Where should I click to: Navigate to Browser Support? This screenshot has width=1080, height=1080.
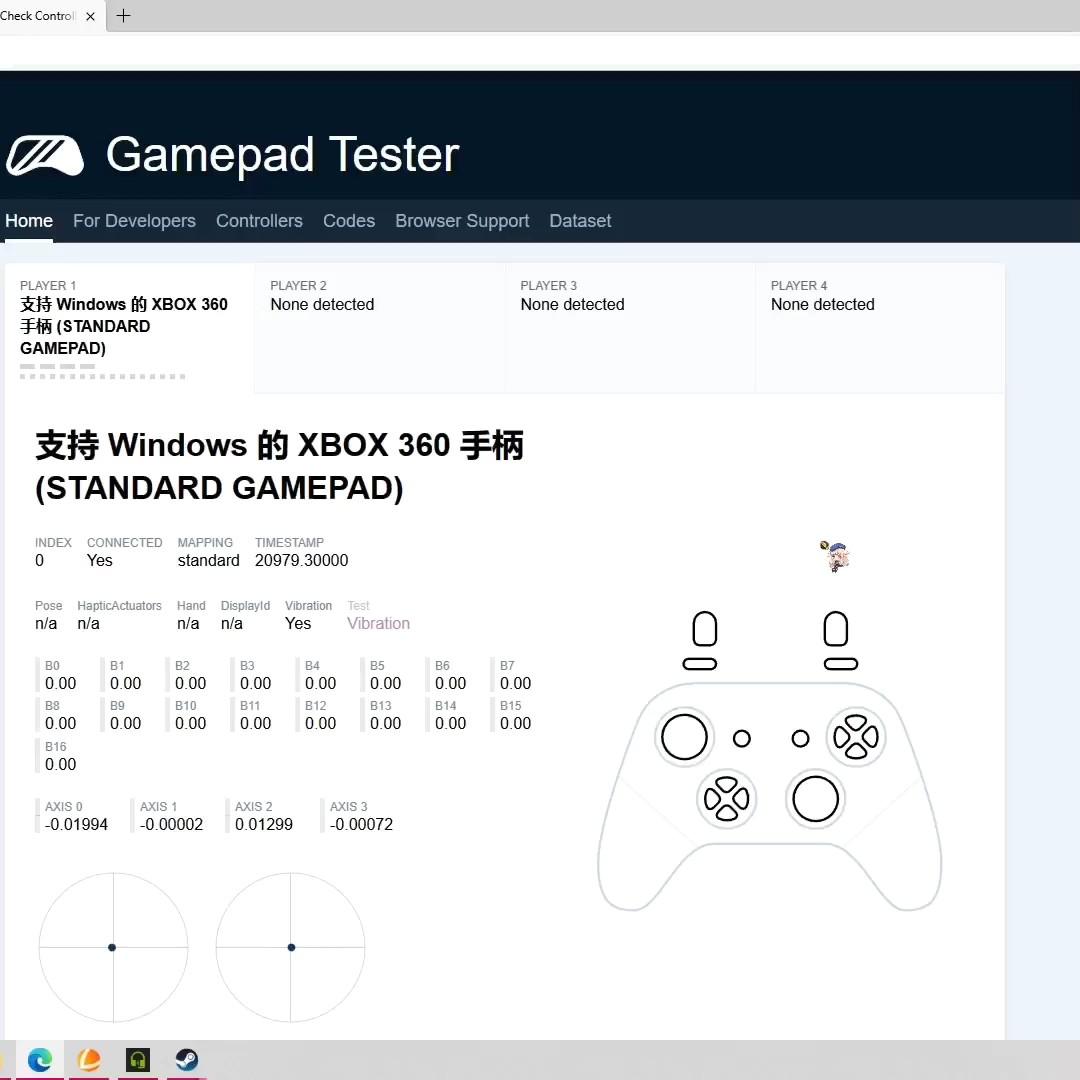[x=462, y=221]
